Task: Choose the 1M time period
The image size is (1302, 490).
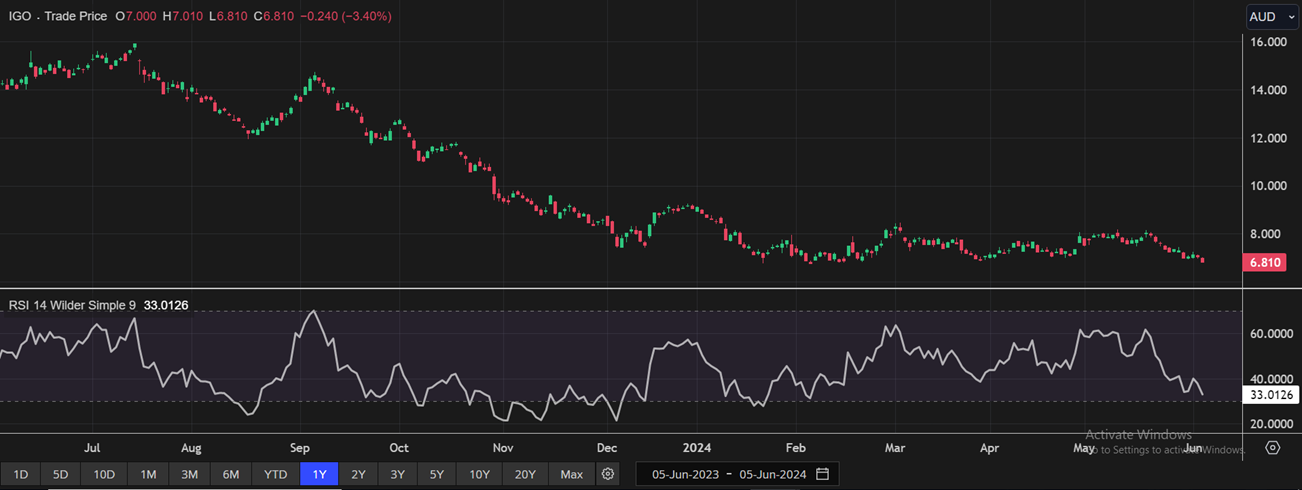Action: point(148,473)
